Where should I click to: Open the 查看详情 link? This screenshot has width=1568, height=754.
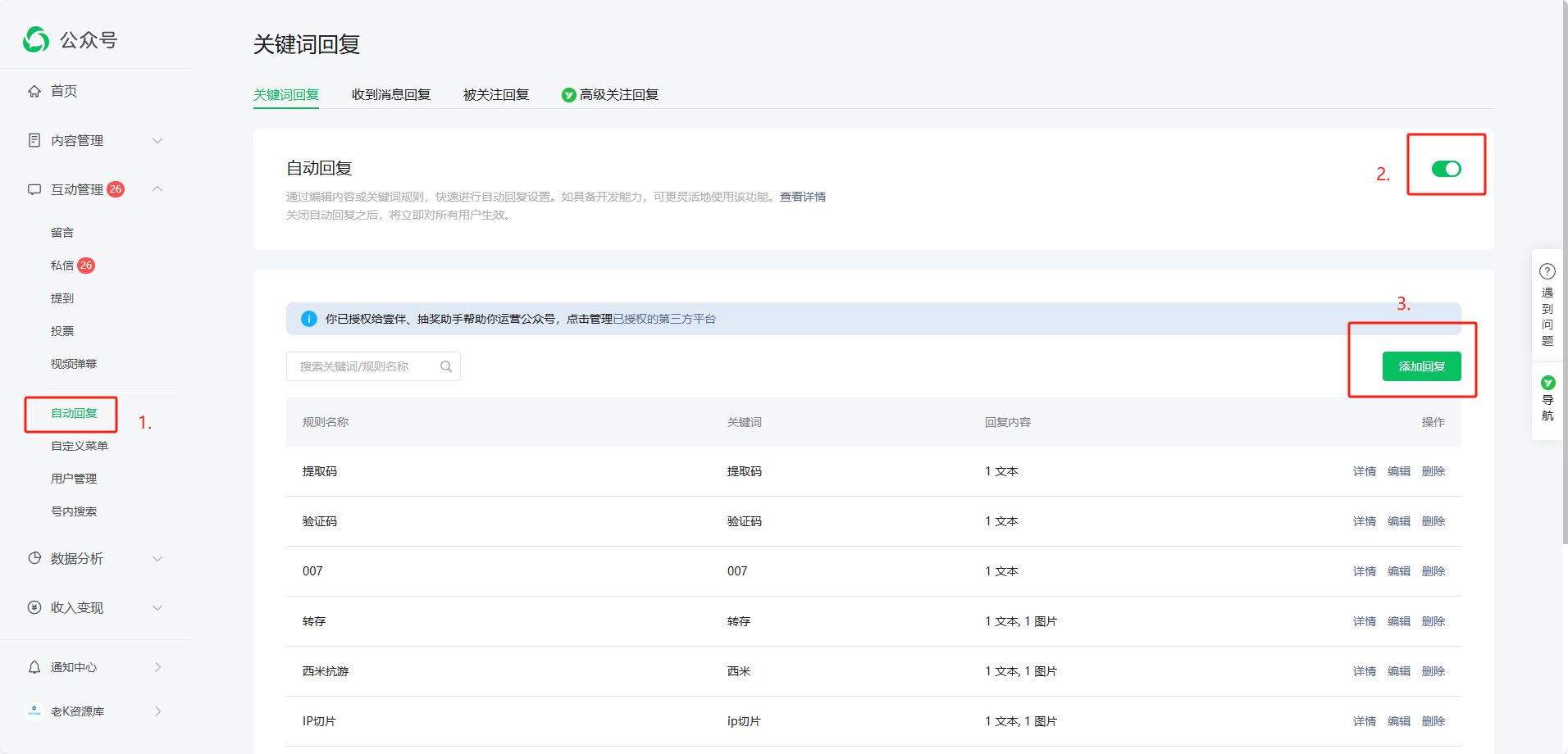[803, 197]
